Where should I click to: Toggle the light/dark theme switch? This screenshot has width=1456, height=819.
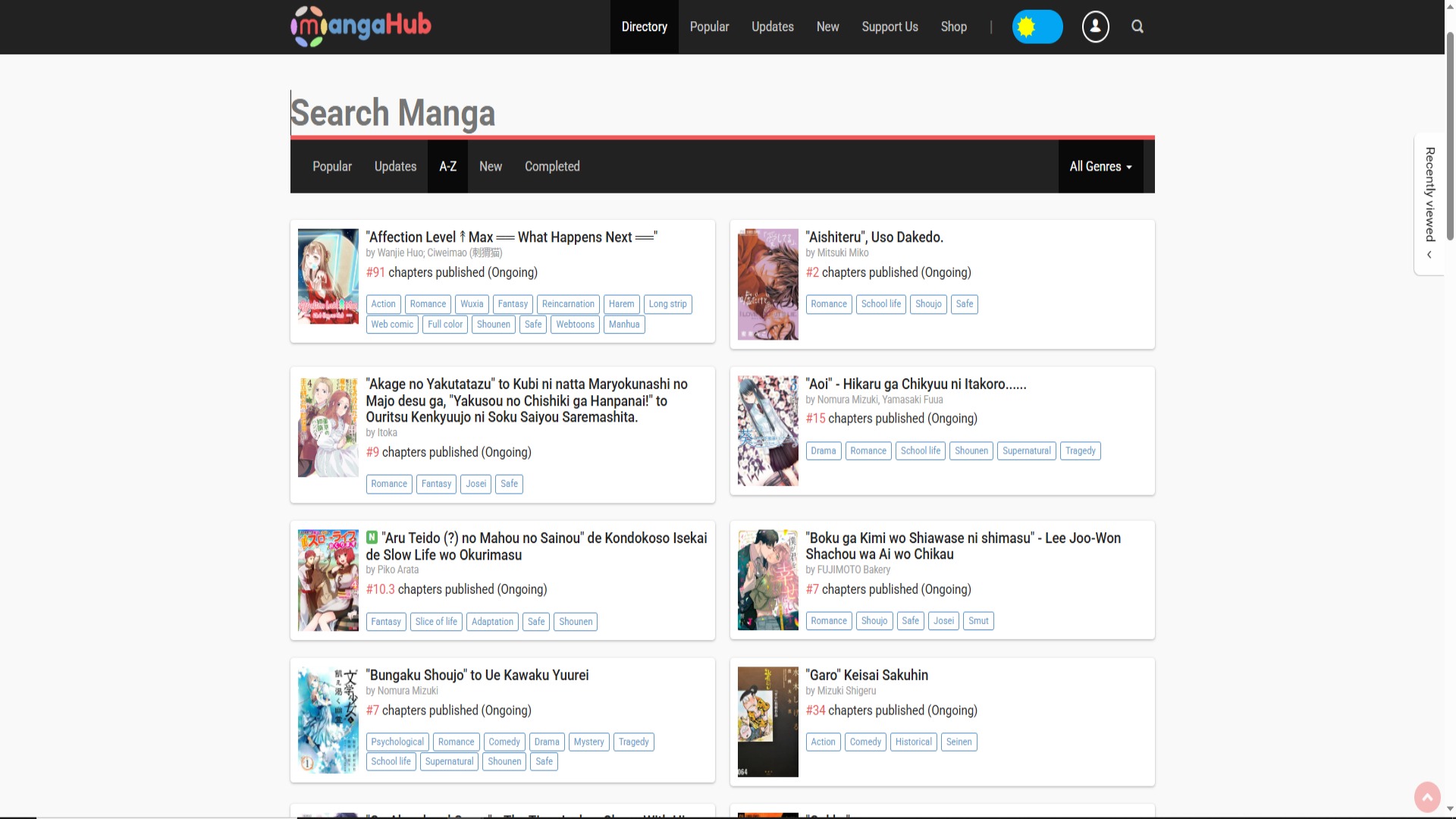point(1037,27)
